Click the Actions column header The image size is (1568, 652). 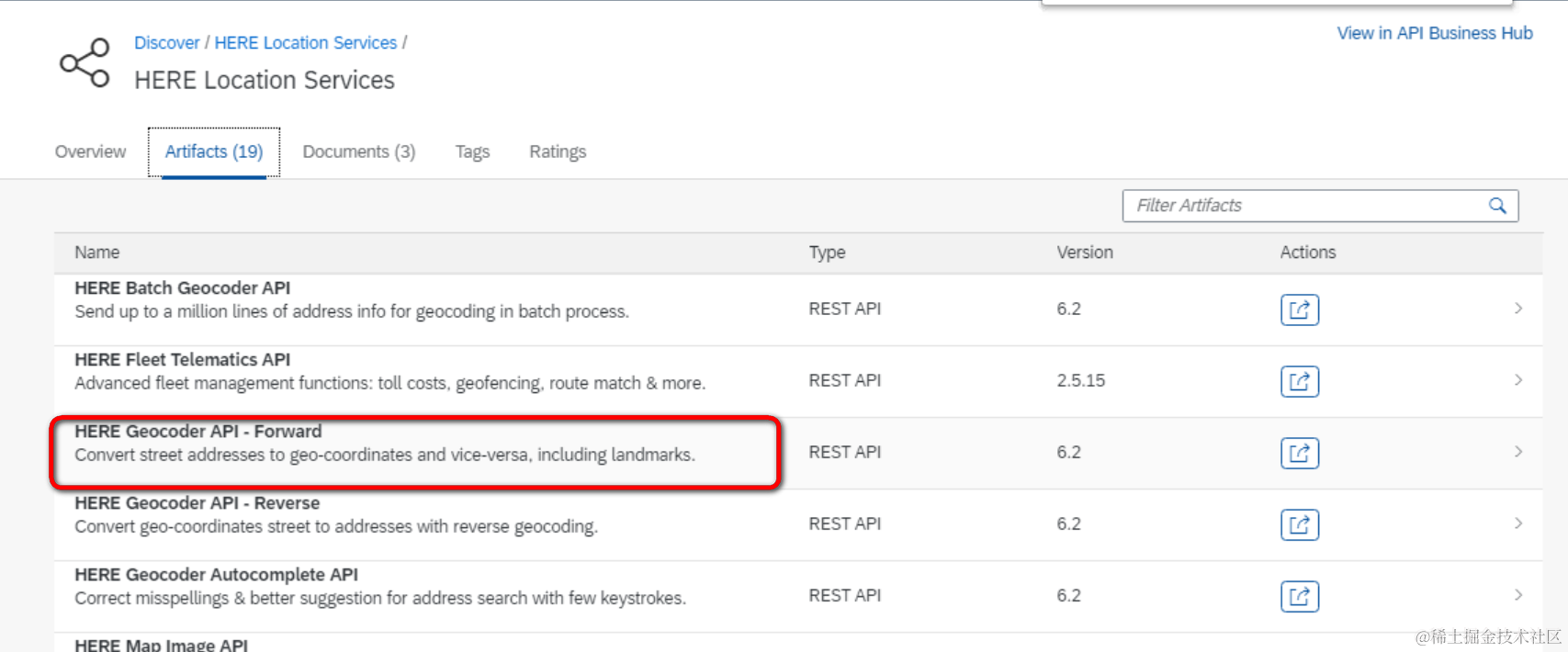click(x=1308, y=253)
